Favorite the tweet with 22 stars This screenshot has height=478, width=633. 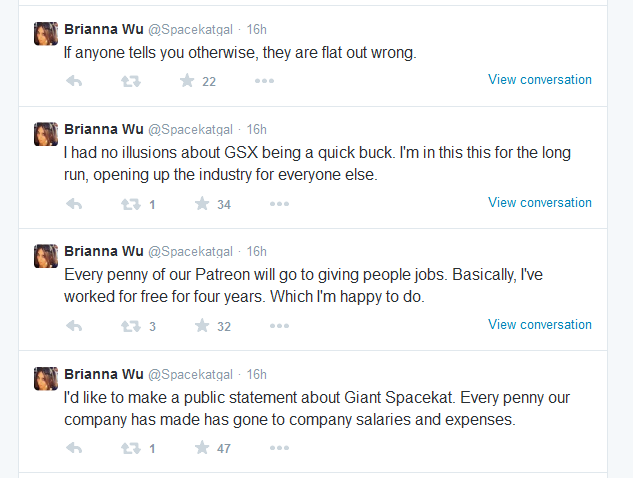click(x=187, y=81)
